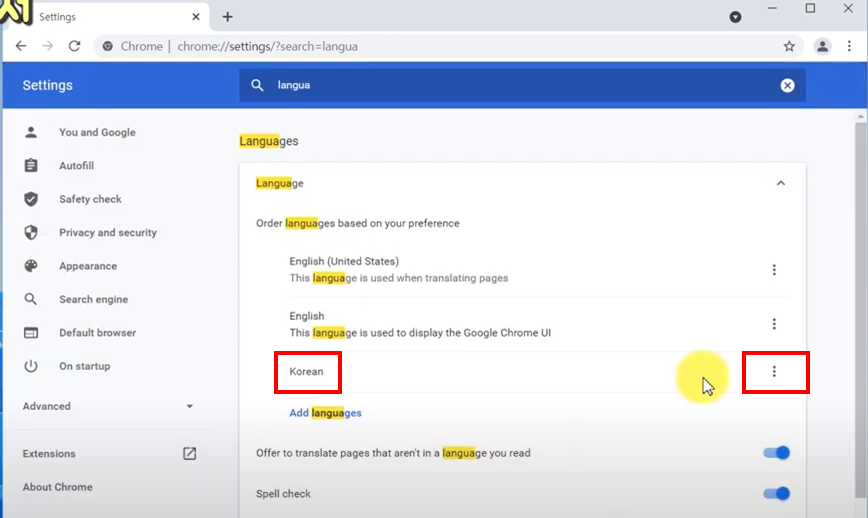Open On startup settings
The image size is (868, 518).
(x=85, y=366)
